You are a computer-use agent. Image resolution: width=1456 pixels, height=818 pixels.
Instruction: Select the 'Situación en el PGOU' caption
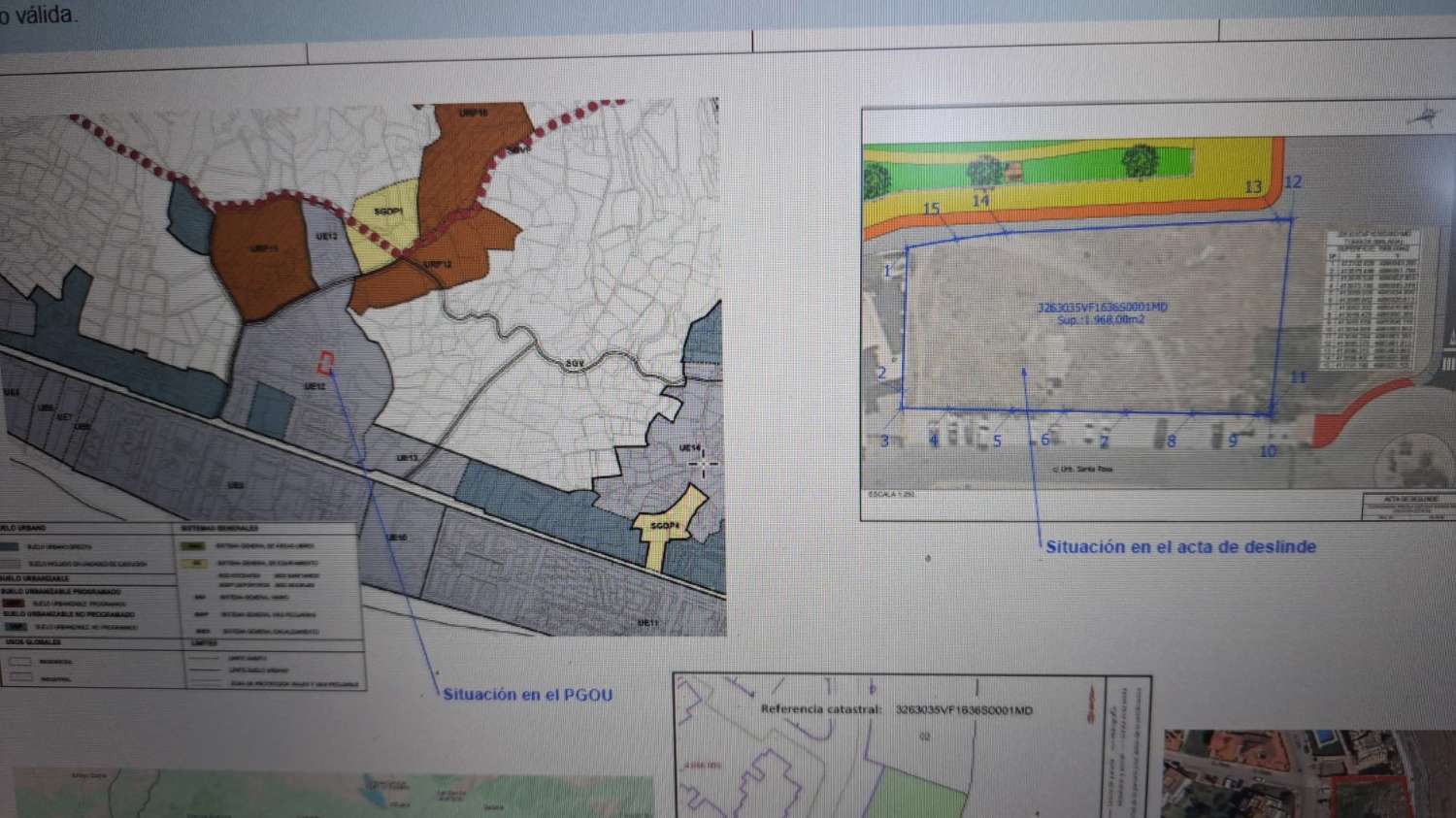click(527, 694)
